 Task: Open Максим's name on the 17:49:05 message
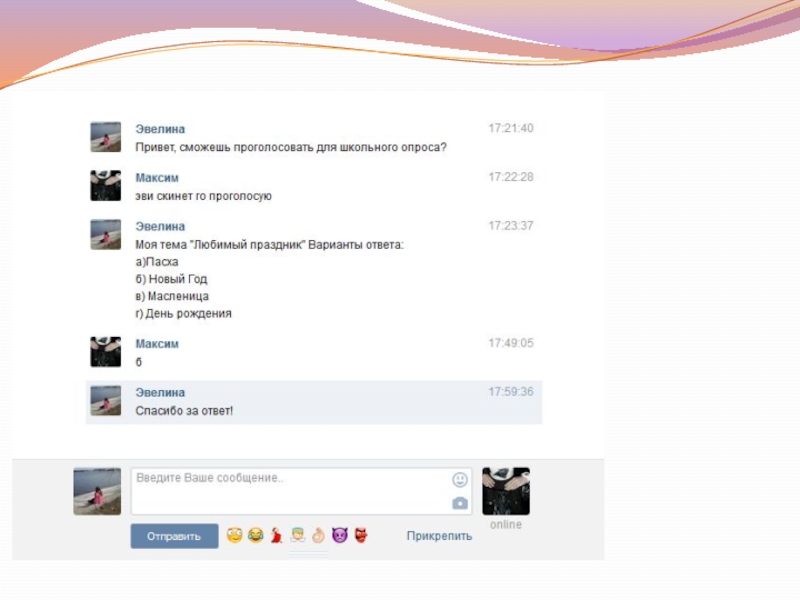click(x=157, y=344)
